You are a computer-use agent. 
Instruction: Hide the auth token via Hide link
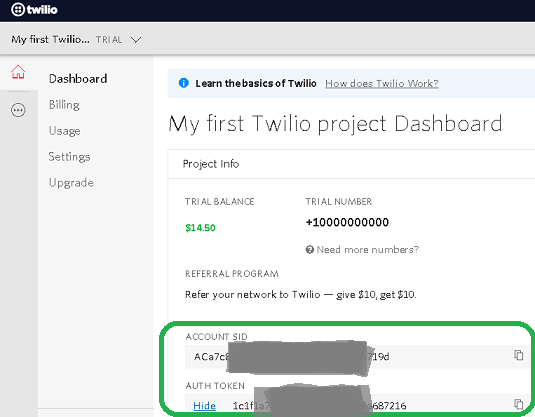point(204,406)
